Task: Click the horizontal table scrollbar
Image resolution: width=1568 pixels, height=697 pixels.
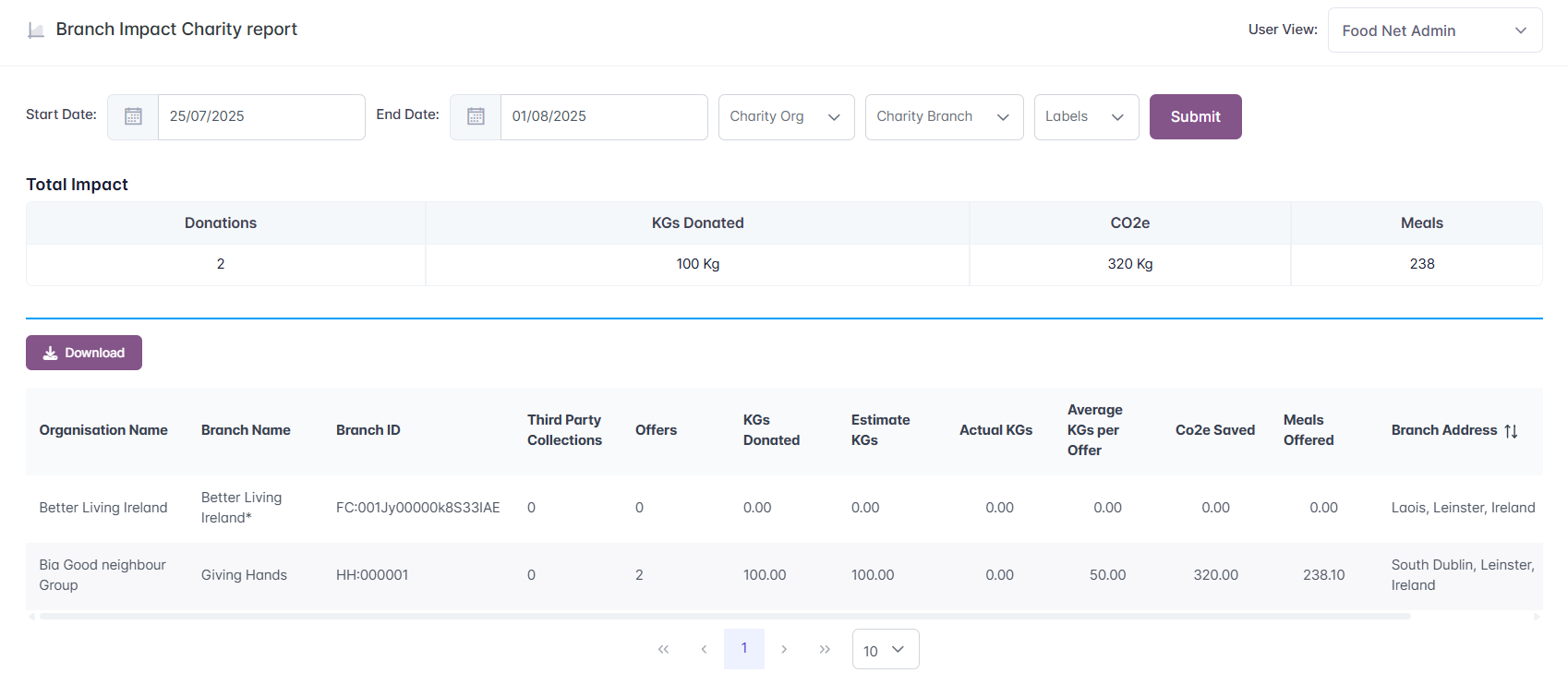Action: pyautogui.click(x=724, y=617)
